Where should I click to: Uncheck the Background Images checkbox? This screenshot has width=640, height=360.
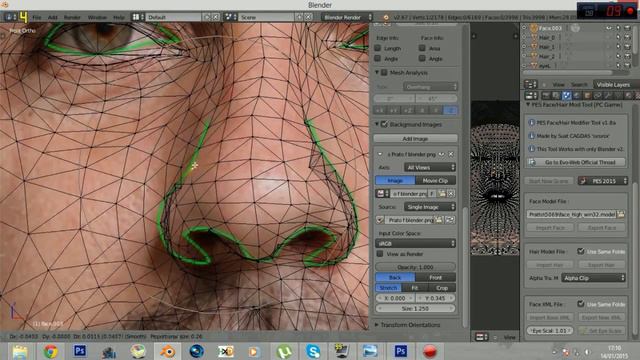[x=384, y=124]
